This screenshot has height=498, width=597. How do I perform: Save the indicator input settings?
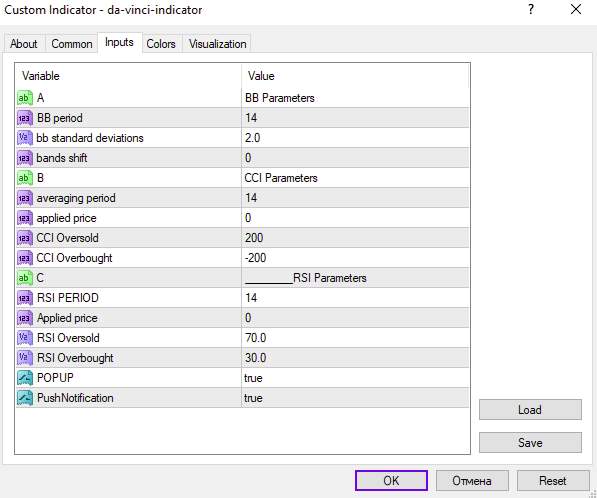click(530, 442)
